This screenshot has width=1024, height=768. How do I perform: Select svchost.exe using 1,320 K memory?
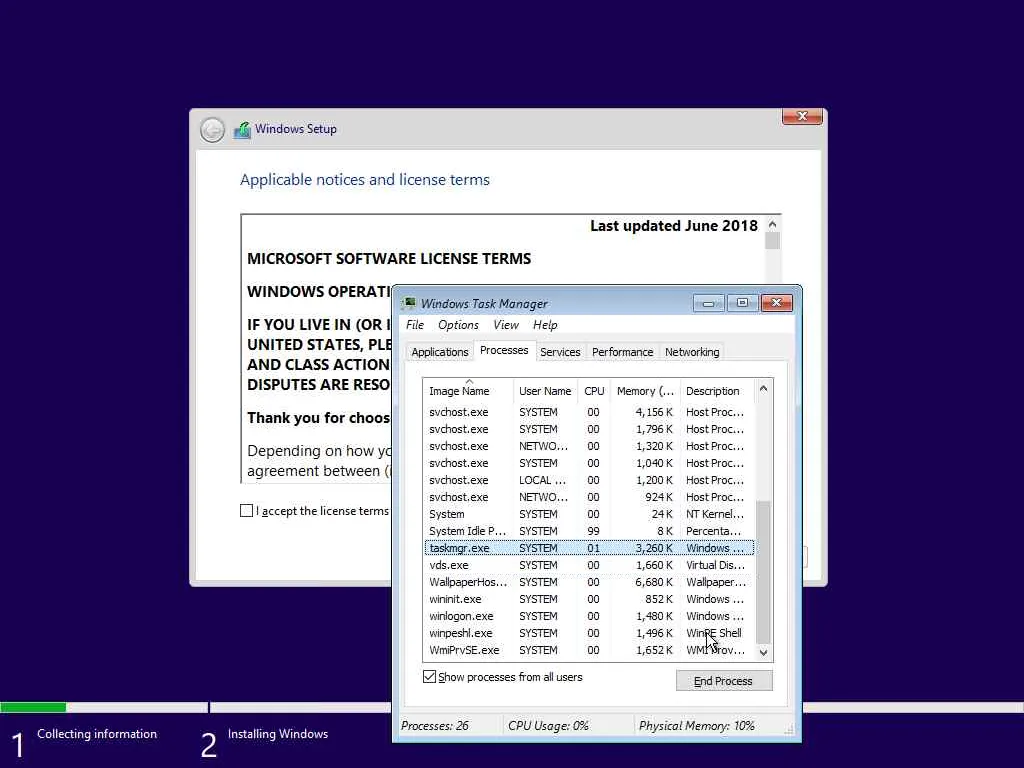tap(589, 446)
